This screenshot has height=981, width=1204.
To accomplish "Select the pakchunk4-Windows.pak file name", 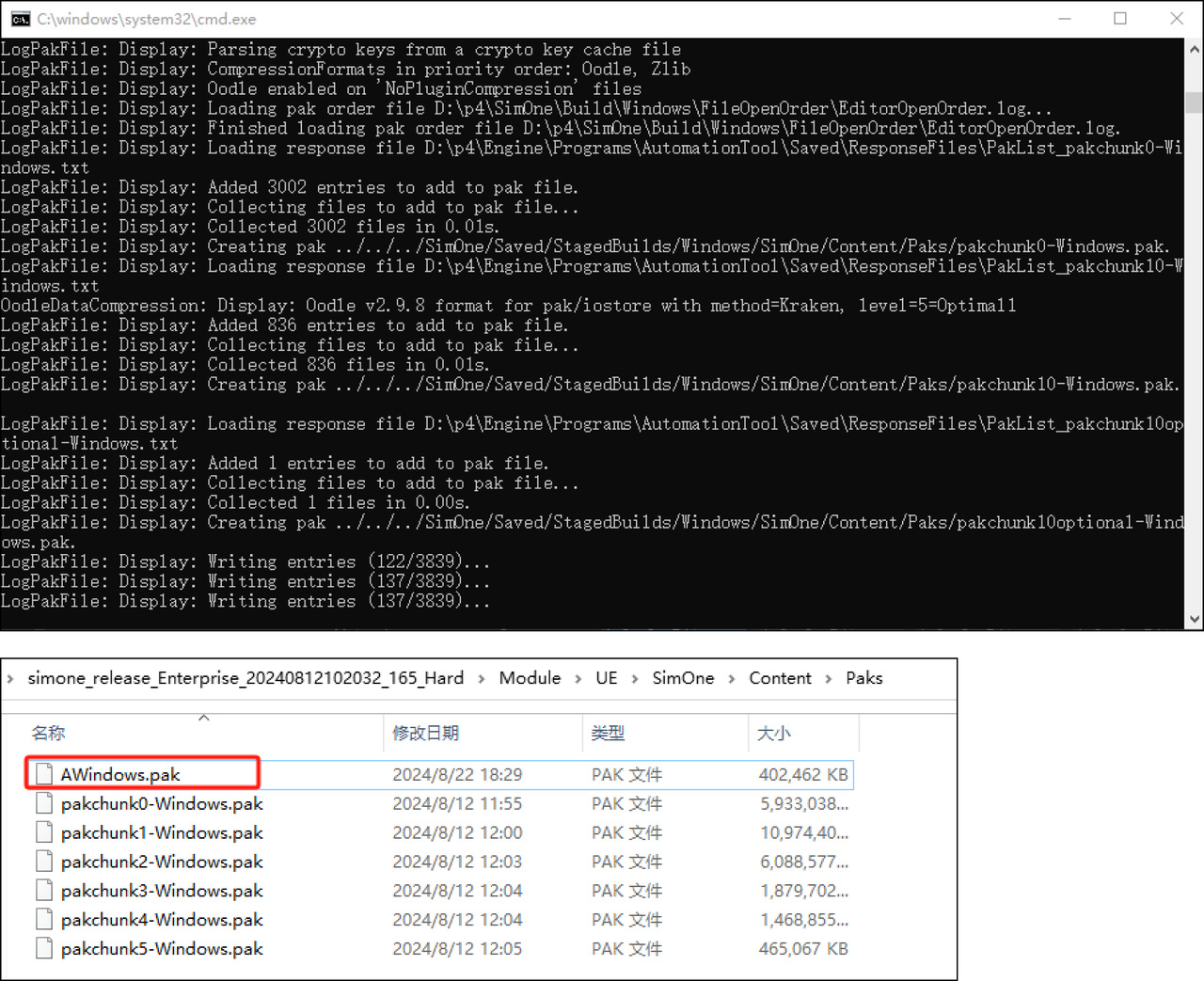I will pos(162,920).
